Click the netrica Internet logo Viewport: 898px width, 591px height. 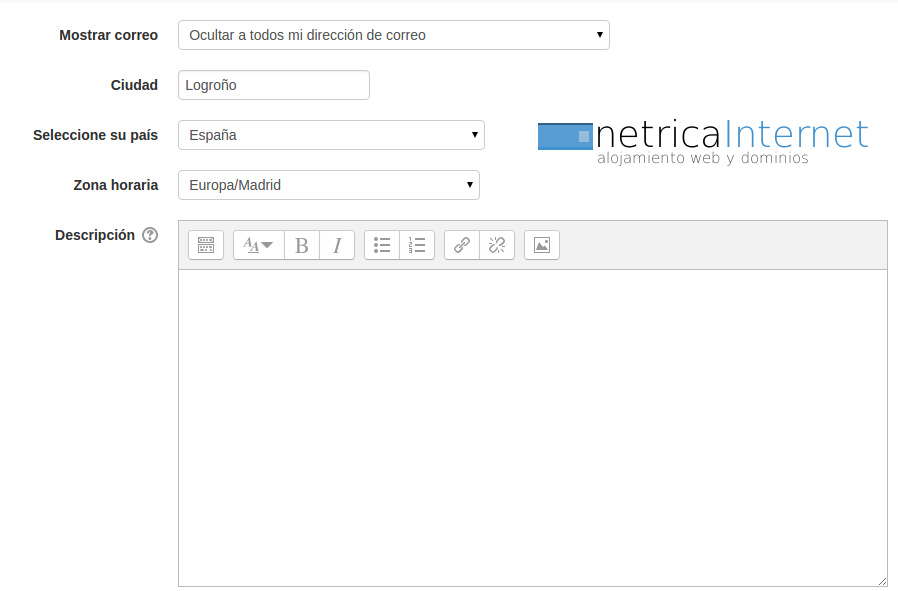pos(703,141)
